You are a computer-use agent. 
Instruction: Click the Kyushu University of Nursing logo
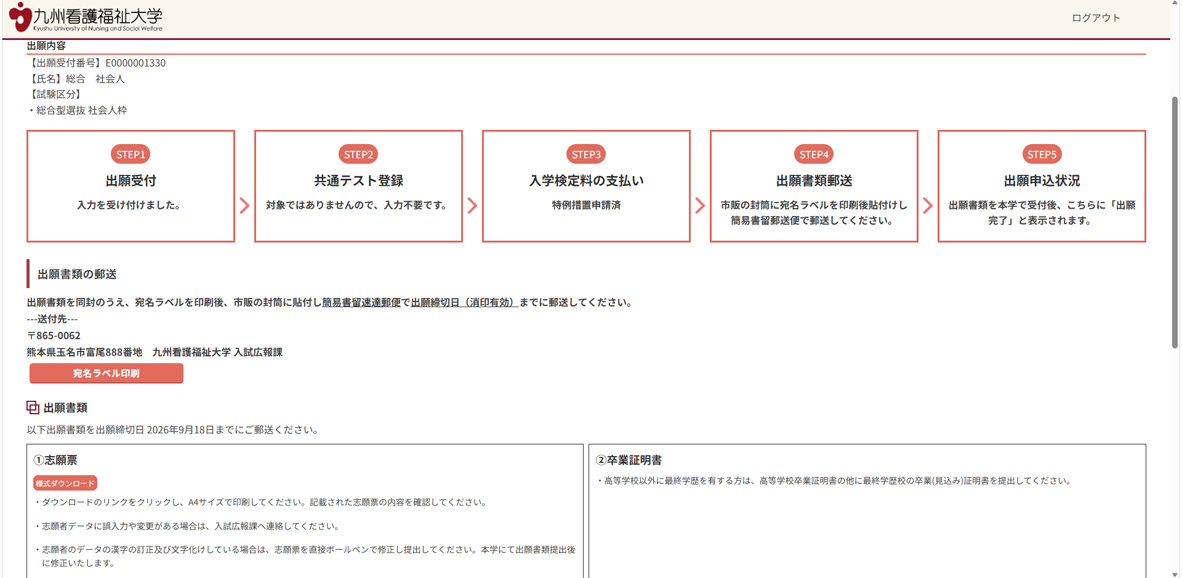86,18
